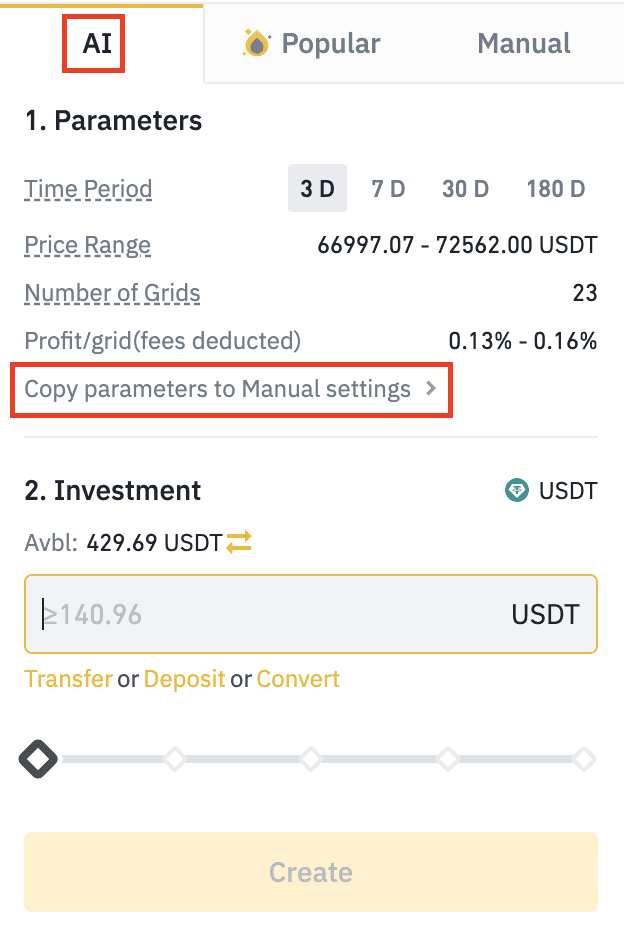Click the slider handle at 0%
The width and height of the screenshot is (624, 940).
coord(38,760)
